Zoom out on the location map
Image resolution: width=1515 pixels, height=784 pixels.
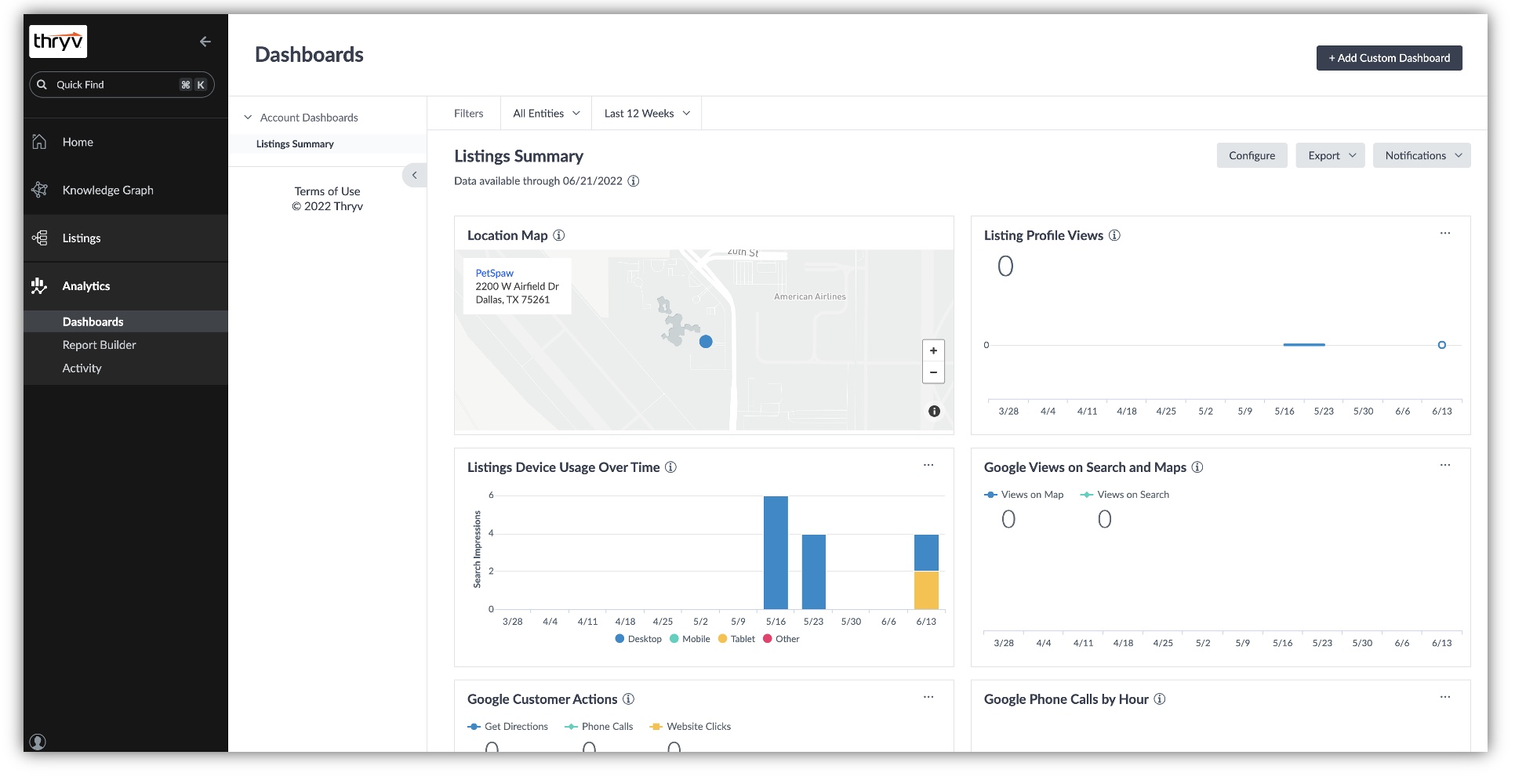tap(933, 372)
